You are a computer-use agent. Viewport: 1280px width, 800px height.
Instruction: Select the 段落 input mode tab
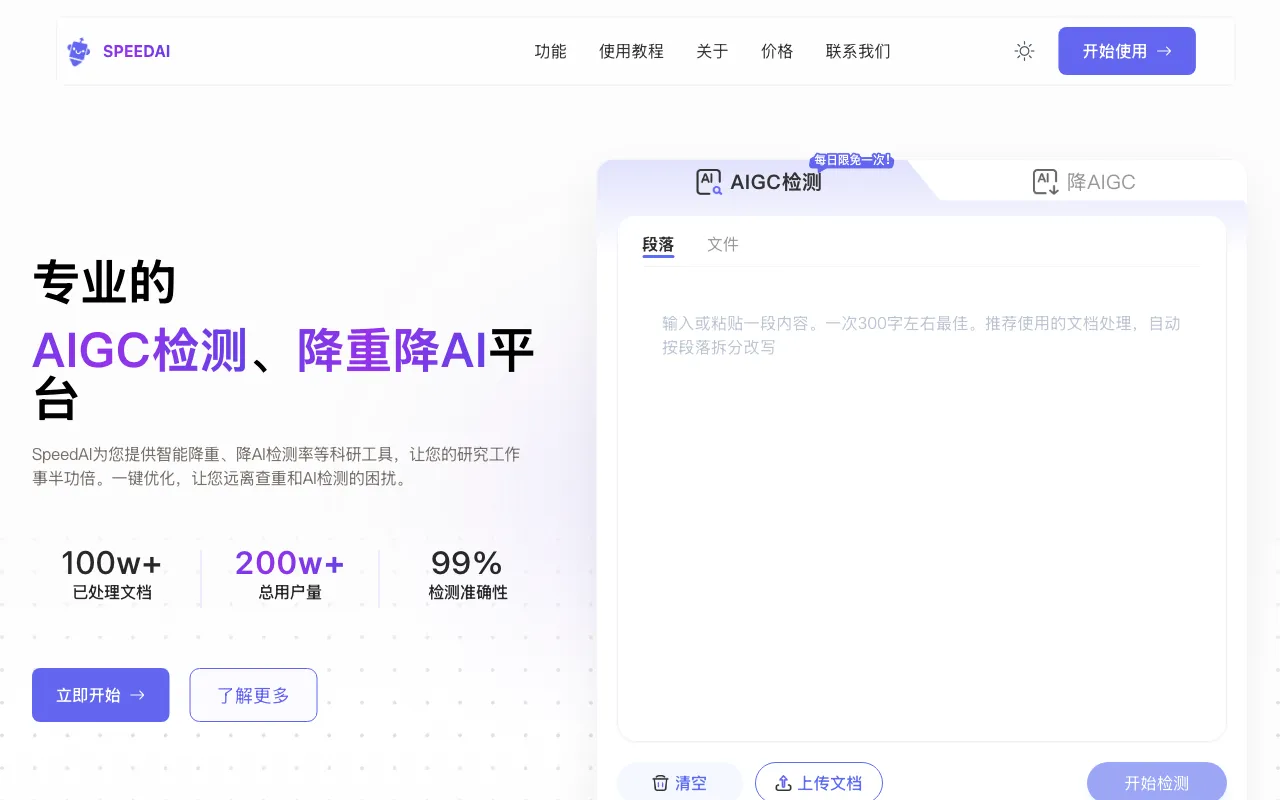pos(658,244)
